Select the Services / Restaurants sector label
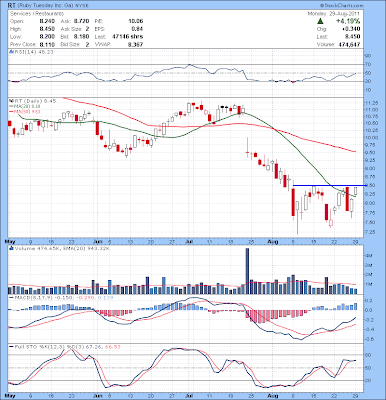Viewport: 386px width, 400px height. (37, 14)
